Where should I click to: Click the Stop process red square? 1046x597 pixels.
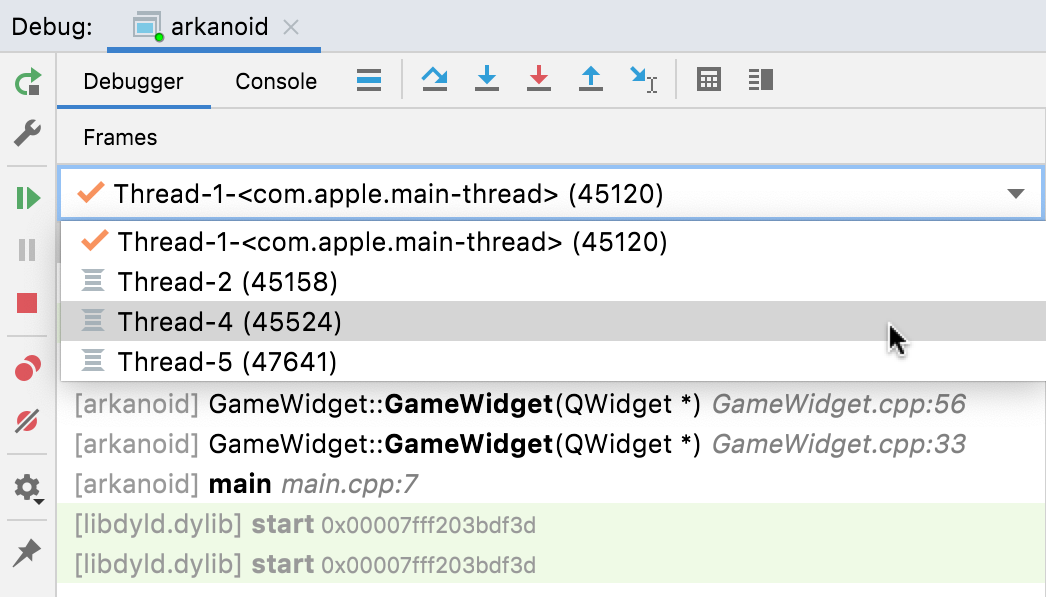[x=25, y=303]
